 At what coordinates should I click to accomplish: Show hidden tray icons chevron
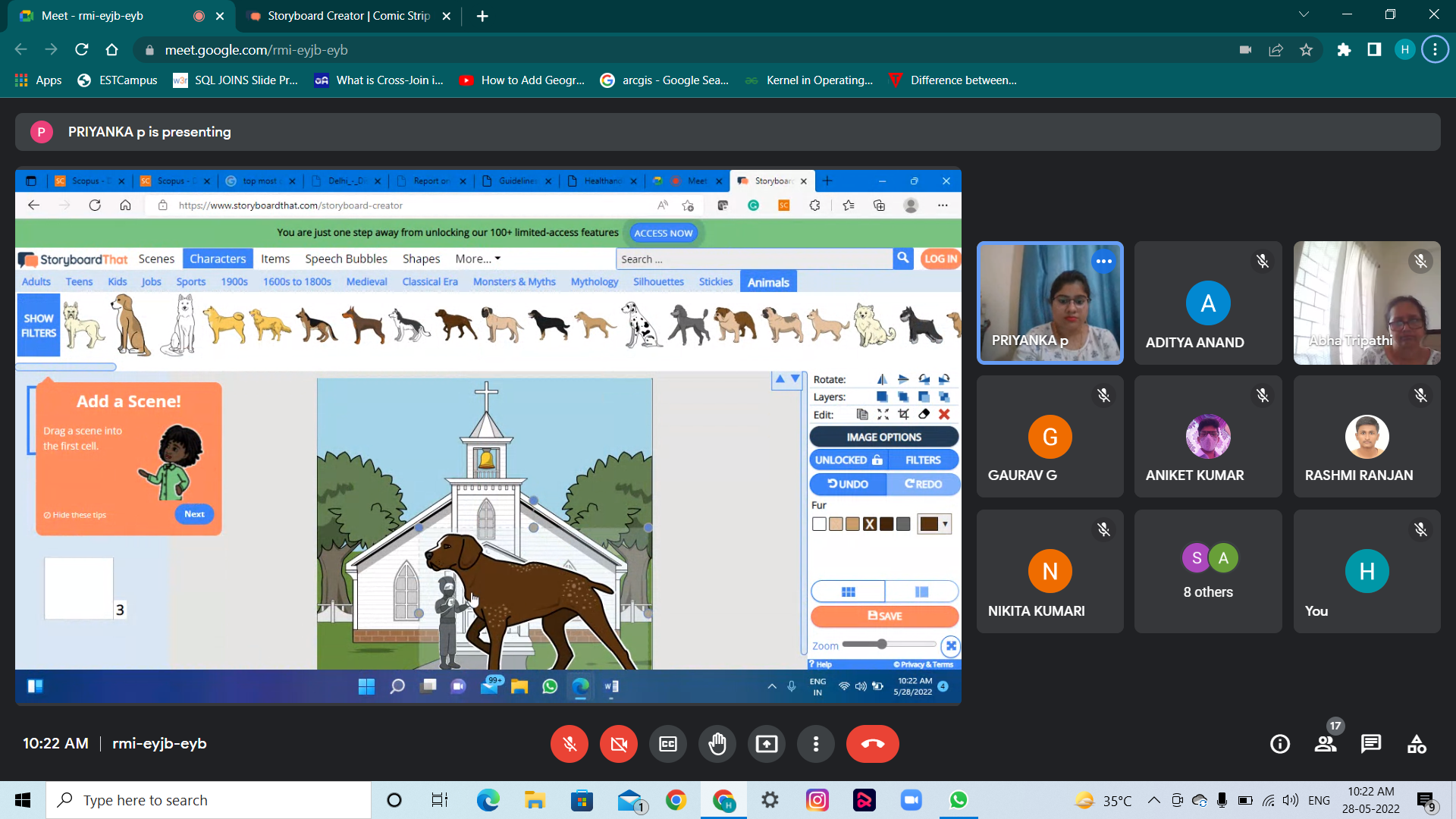pyautogui.click(x=1153, y=800)
